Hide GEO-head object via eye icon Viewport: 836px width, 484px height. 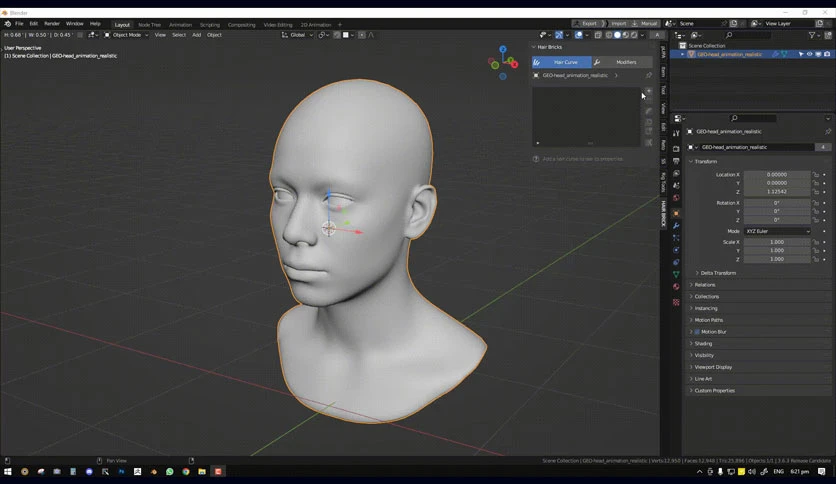(x=809, y=54)
